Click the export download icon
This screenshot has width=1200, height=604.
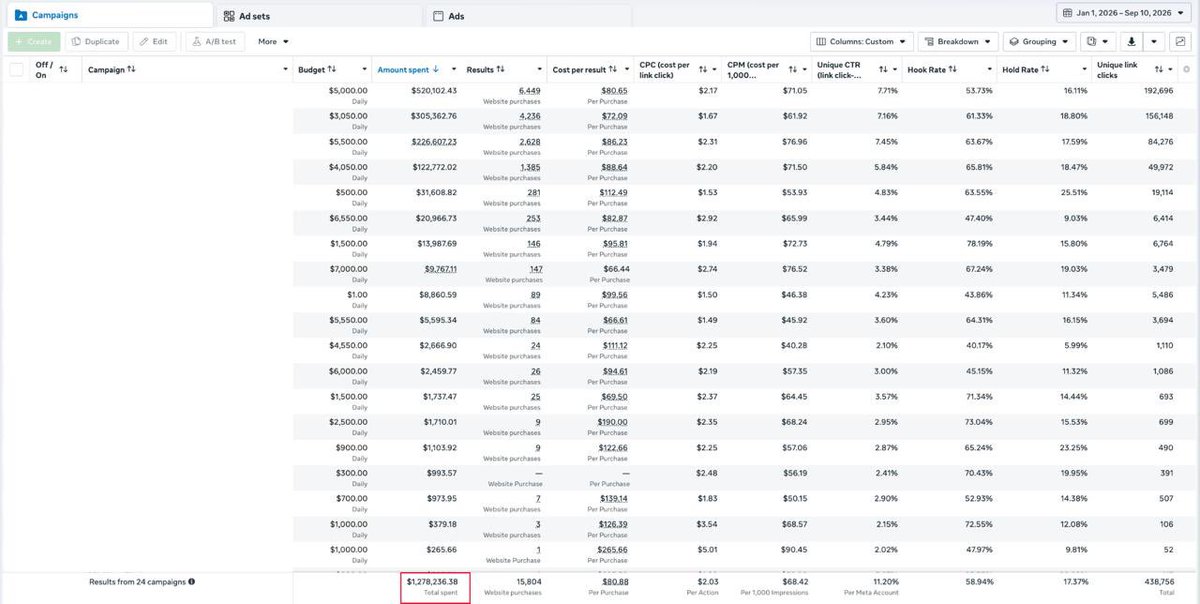1131,42
